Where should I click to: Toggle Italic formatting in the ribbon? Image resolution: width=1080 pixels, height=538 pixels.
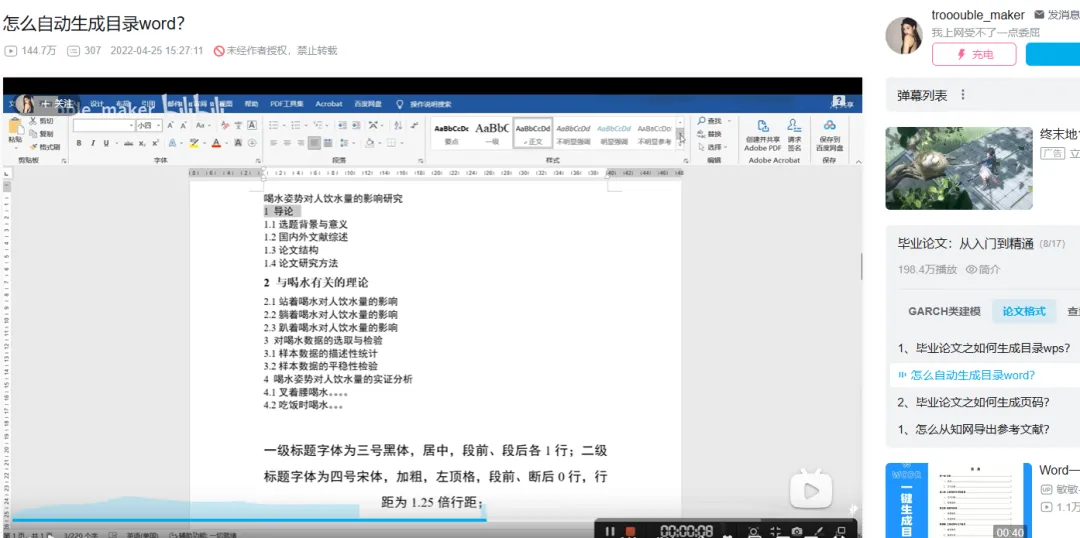(93, 143)
